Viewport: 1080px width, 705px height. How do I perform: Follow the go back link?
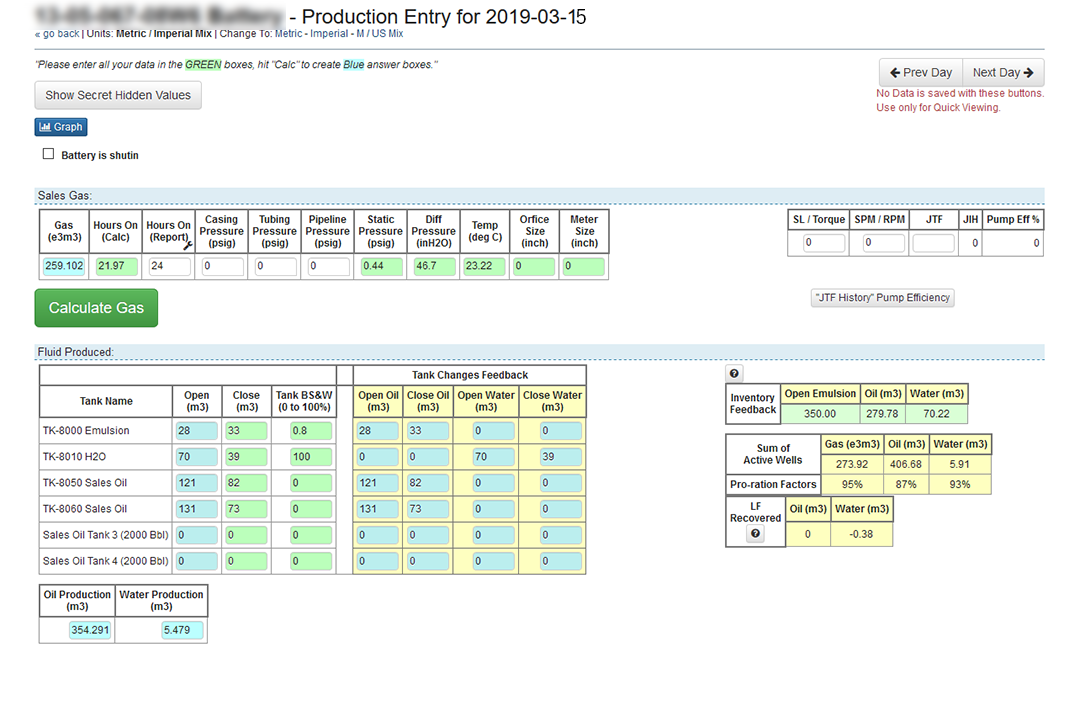click(x=57, y=33)
